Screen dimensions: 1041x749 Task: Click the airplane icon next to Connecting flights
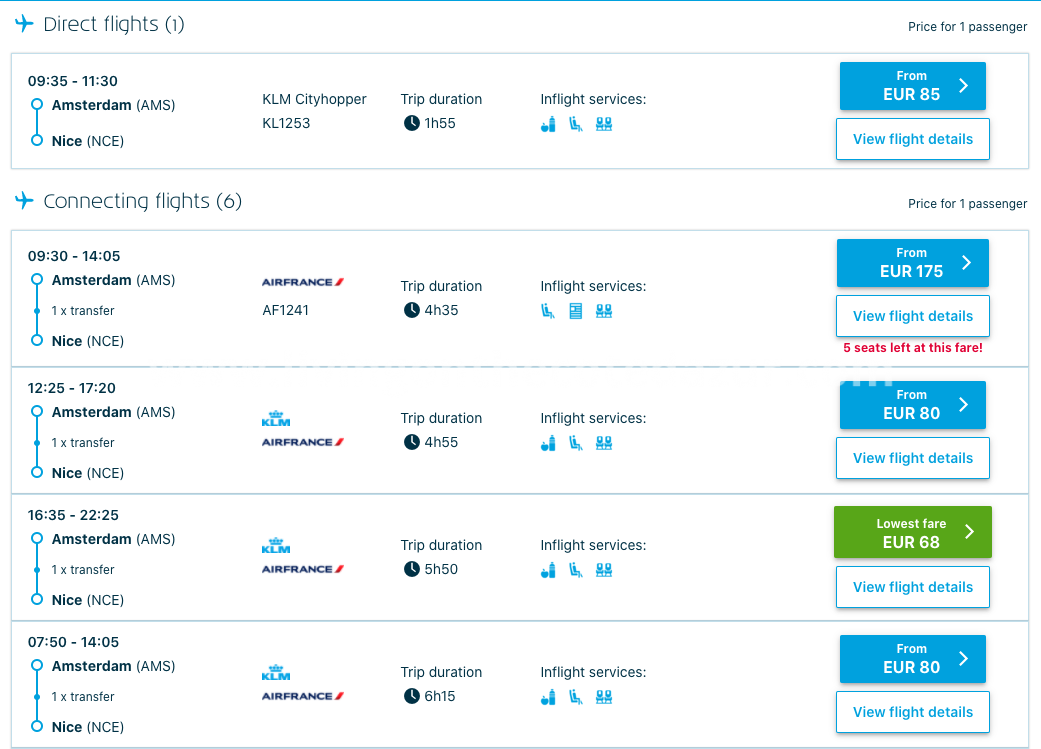(25, 201)
